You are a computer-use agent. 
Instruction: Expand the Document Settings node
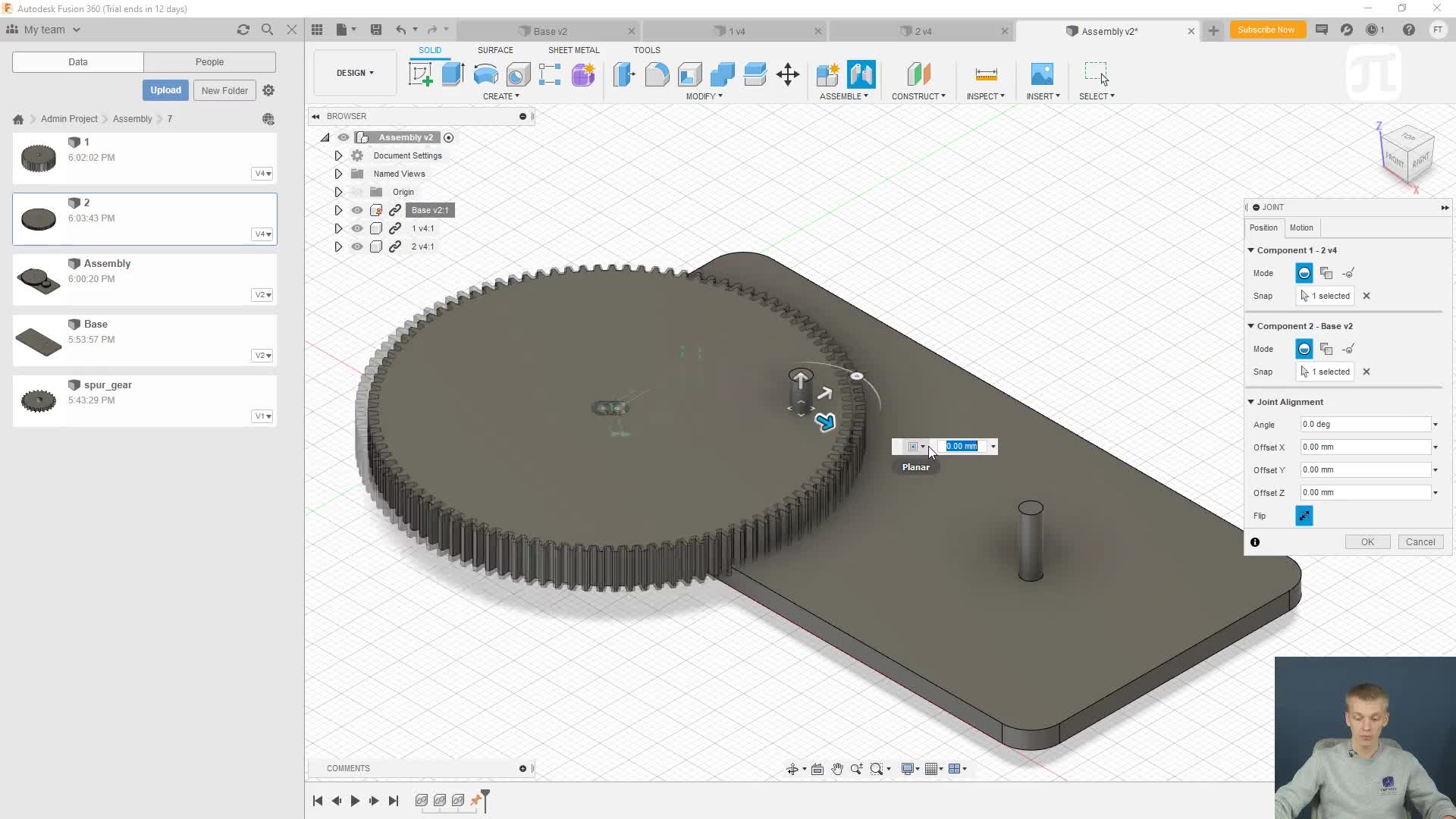pyautogui.click(x=338, y=155)
